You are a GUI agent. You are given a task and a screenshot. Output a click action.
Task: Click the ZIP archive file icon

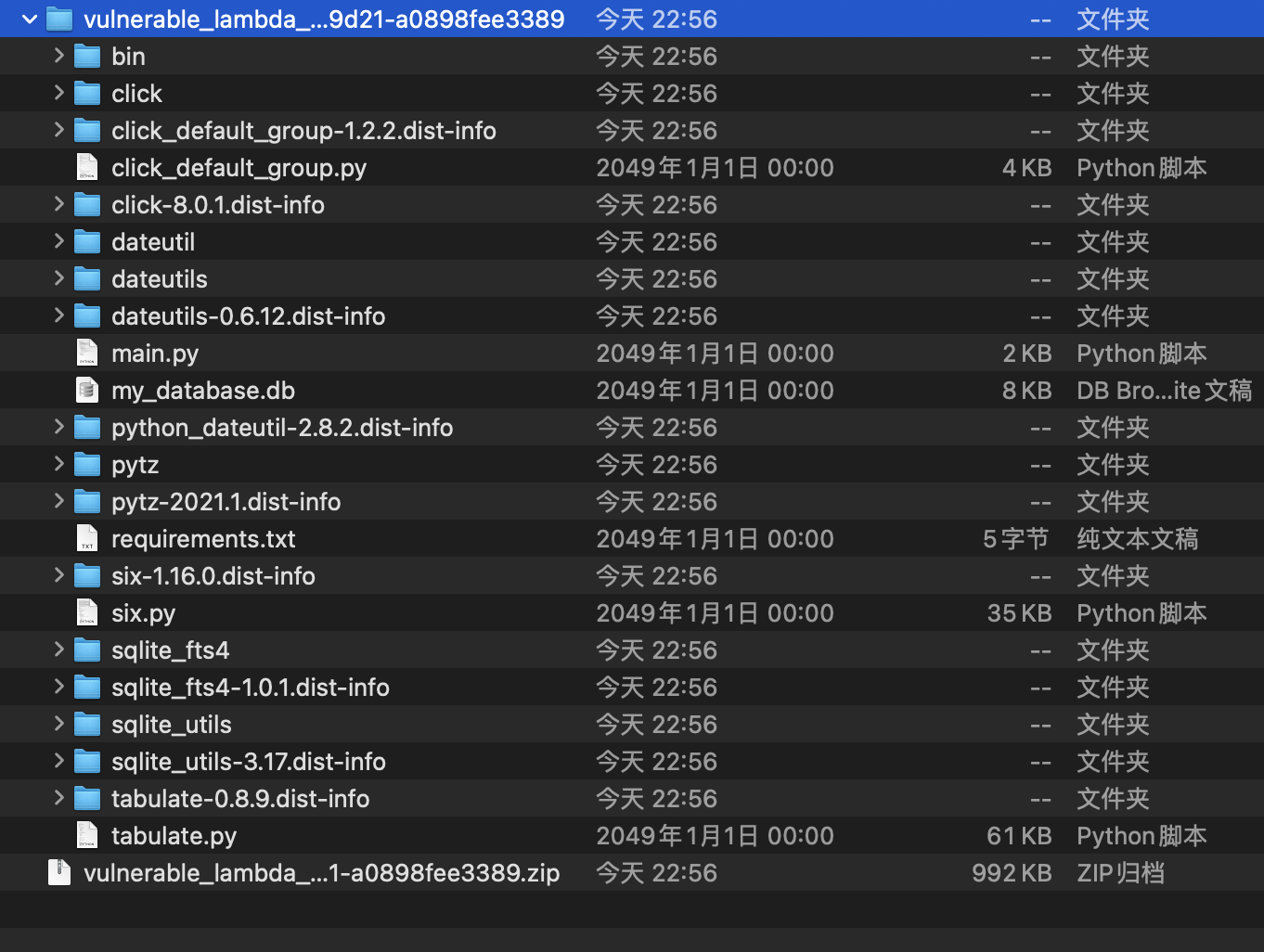(59, 873)
